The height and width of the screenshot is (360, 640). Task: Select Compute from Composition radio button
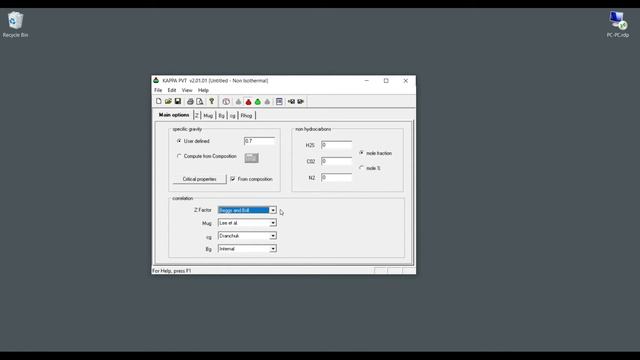(179, 156)
